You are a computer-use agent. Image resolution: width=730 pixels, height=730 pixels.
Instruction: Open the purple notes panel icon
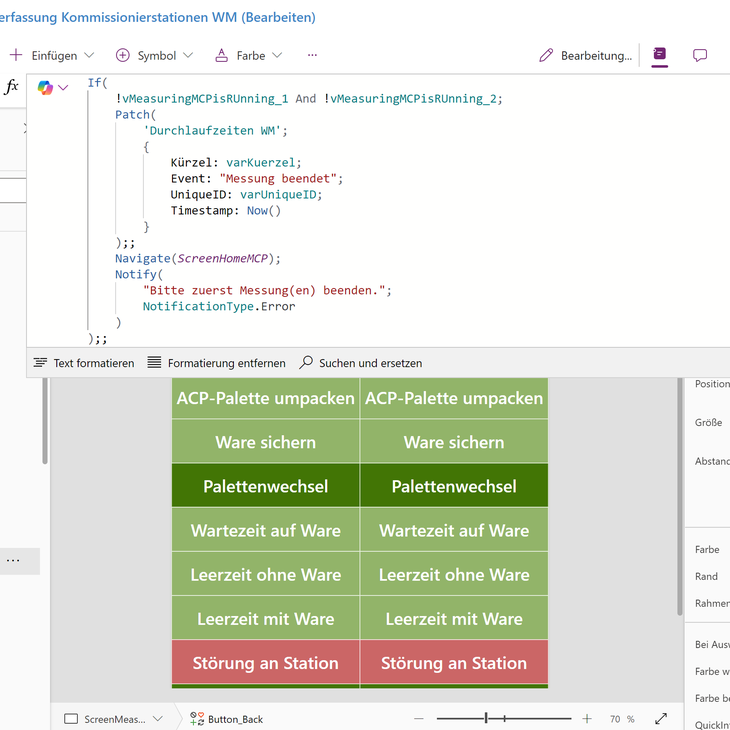[x=659, y=54]
